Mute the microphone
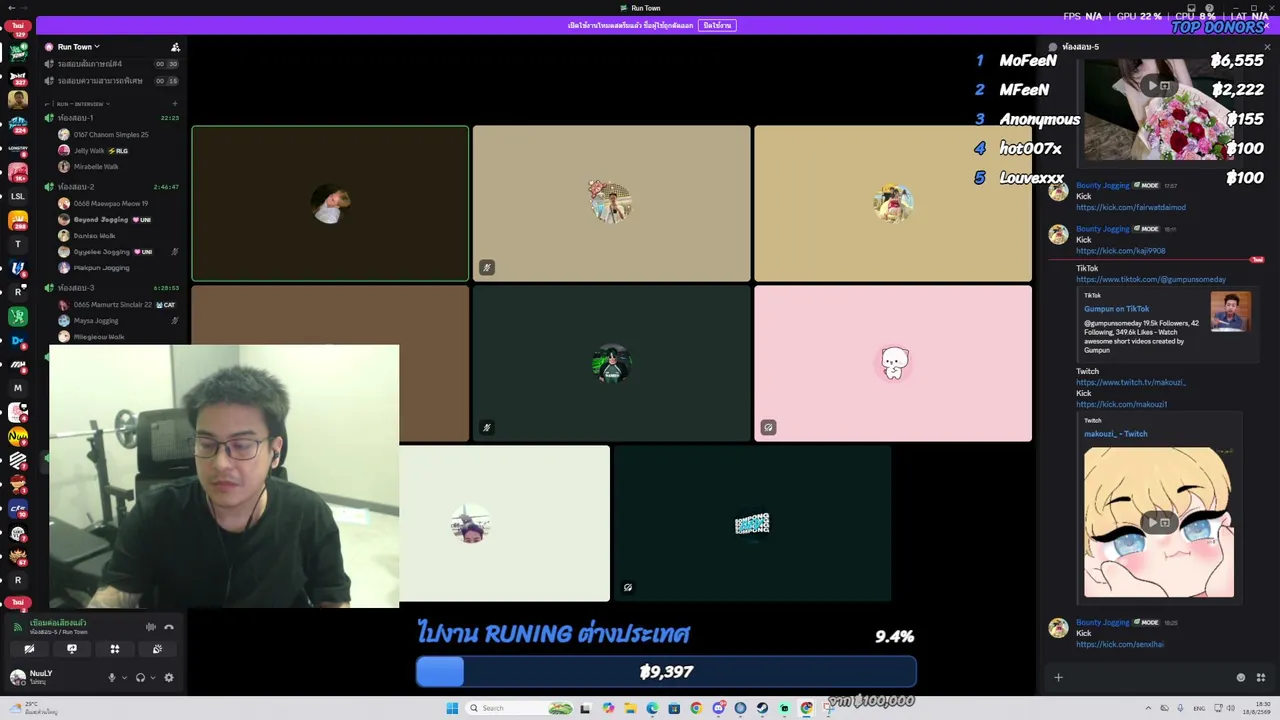This screenshot has height=720, width=1280. tap(112, 677)
